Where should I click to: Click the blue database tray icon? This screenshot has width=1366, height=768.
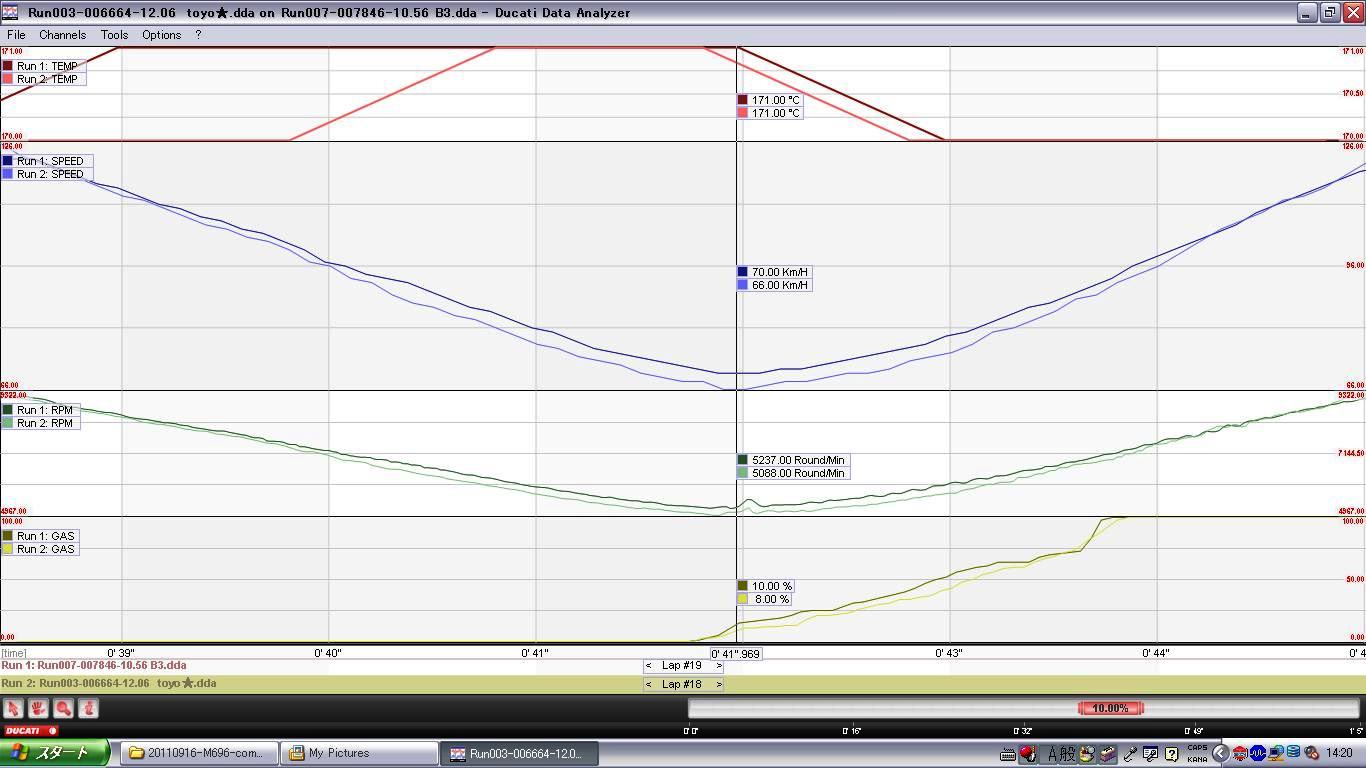pos(1293,753)
